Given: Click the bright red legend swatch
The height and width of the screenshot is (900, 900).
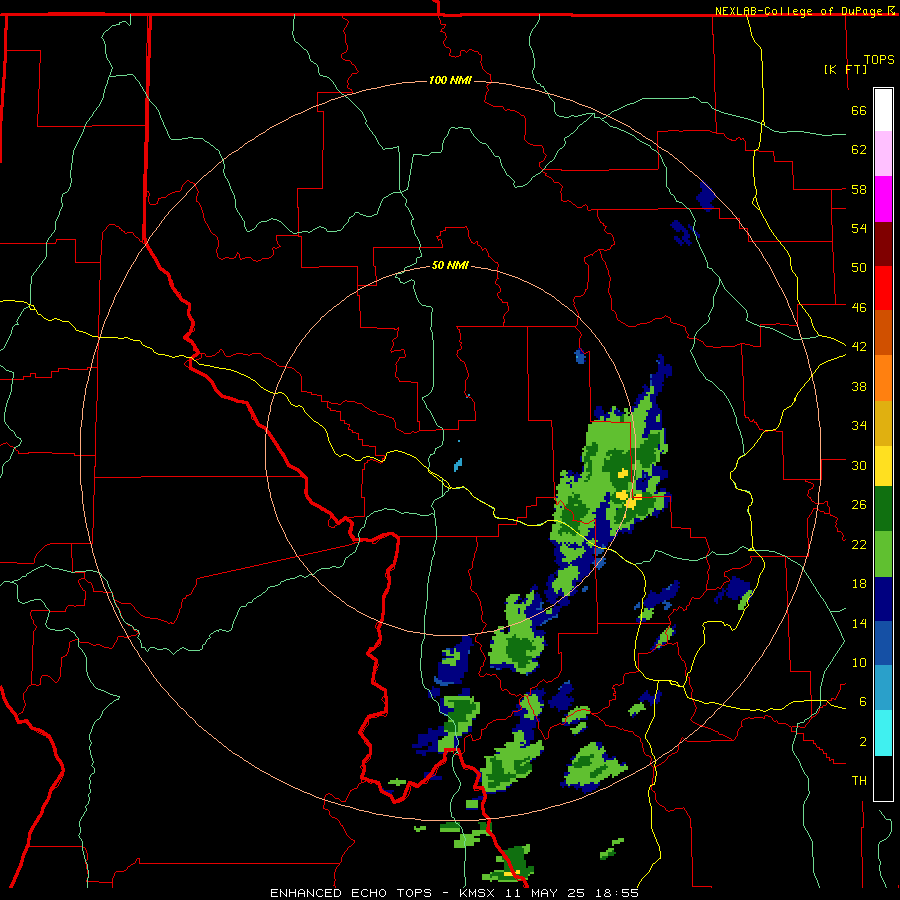Looking at the screenshot, I should 883,288.
